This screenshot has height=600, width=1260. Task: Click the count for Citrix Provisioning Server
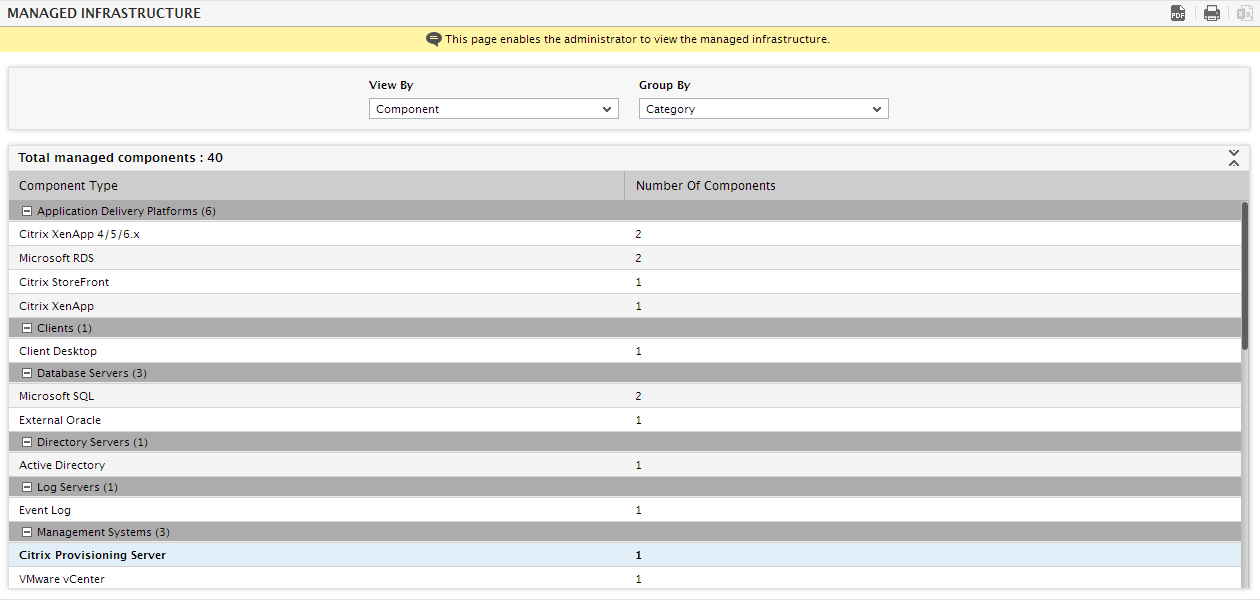(x=639, y=555)
